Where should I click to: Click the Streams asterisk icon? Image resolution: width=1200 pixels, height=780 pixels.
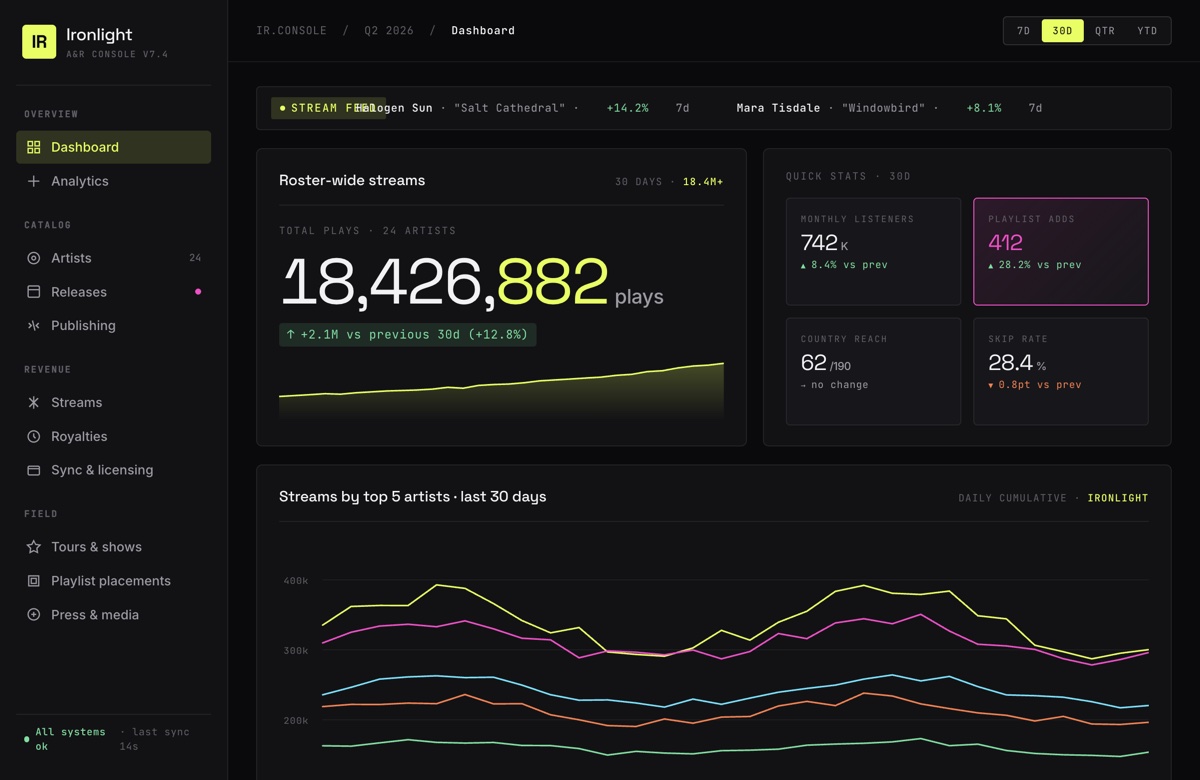point(34,403)
